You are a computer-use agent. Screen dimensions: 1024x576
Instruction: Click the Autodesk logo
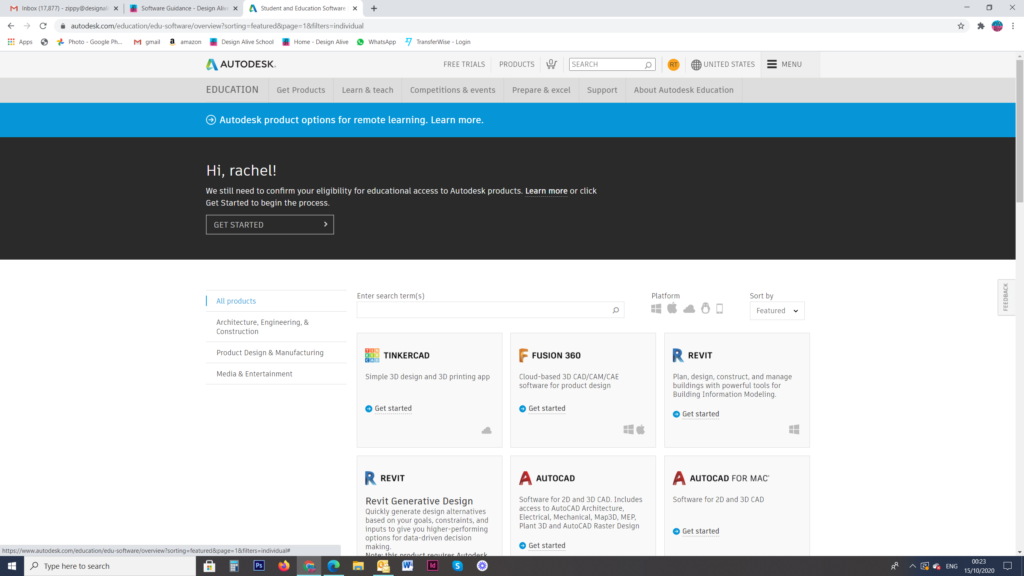click(x=240, y=64)
